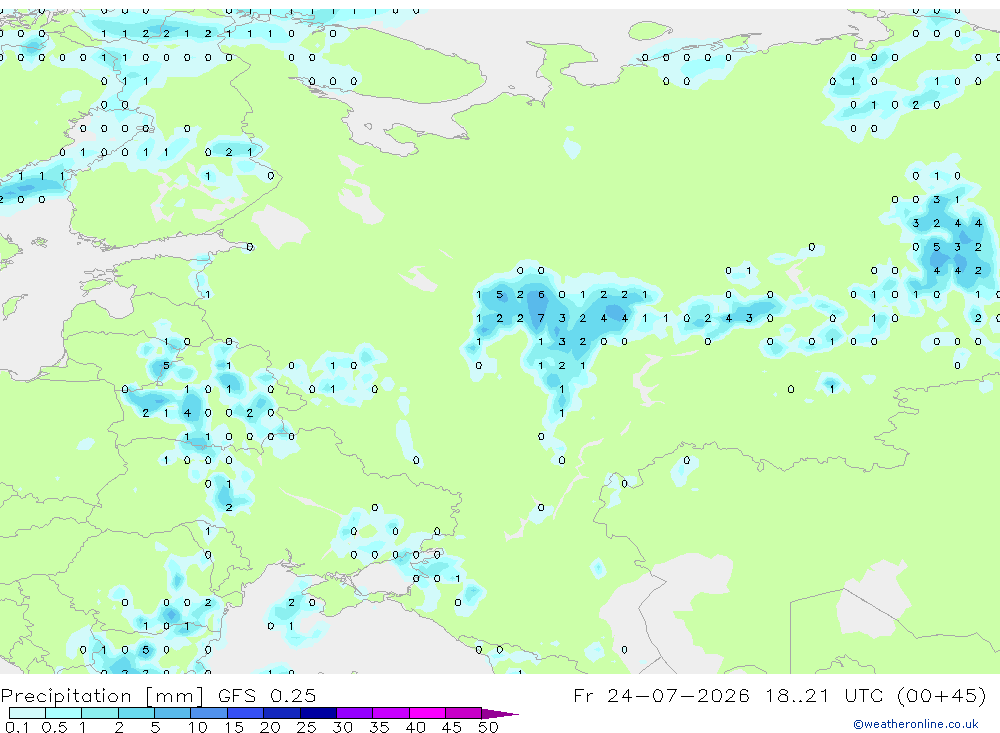Click the legend label '20'

pos(270,727)
